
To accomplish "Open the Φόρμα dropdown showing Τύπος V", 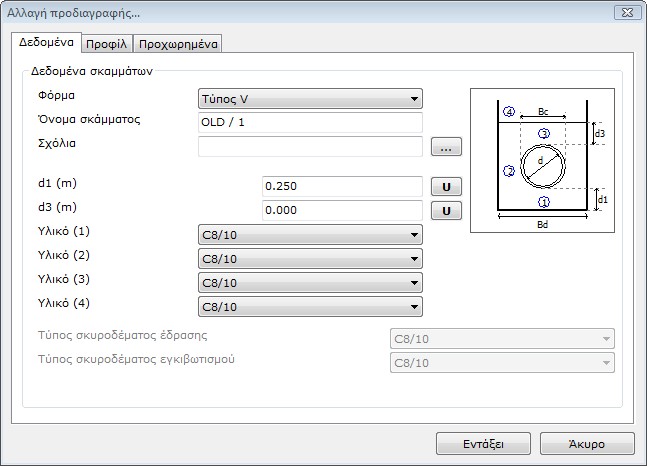I will (310, 98).
